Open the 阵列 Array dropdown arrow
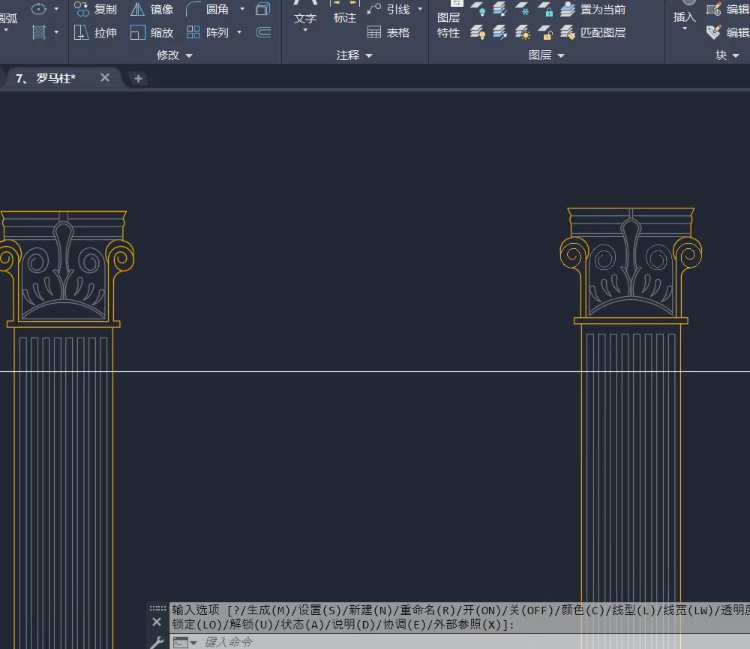Viewport: 750px width, 649px height. (239, 33)
